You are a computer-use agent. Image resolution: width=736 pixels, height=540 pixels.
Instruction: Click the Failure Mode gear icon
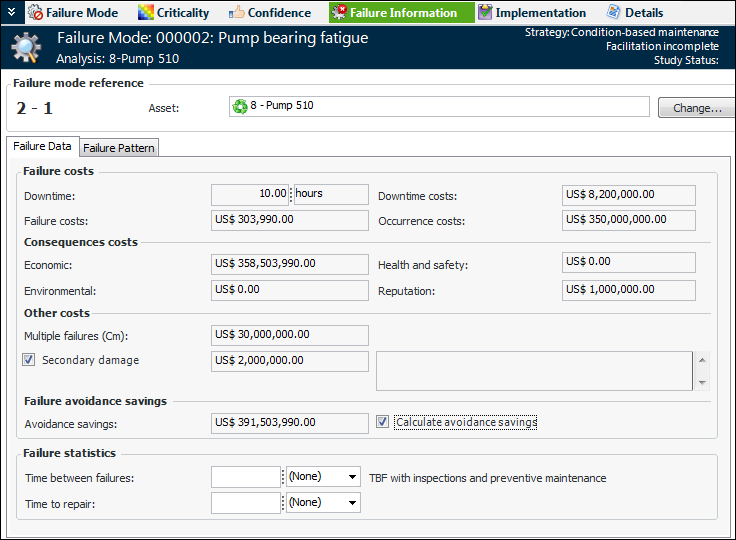click(x=35, y=12)
